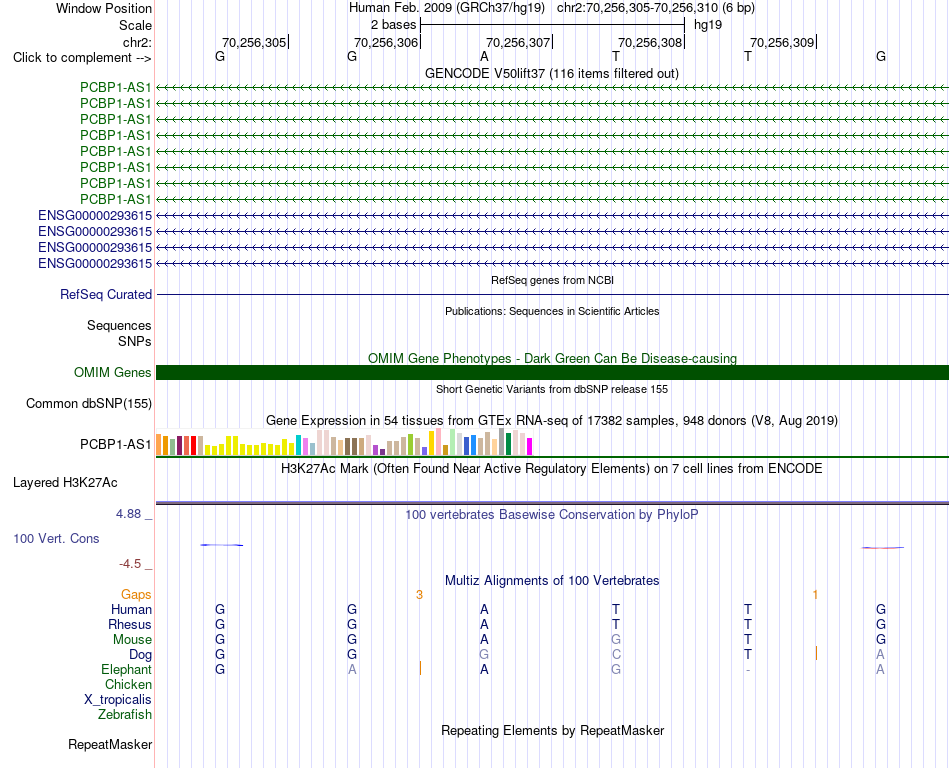Click the 'OMIM Genes' side label

click(x=112, y=372)
